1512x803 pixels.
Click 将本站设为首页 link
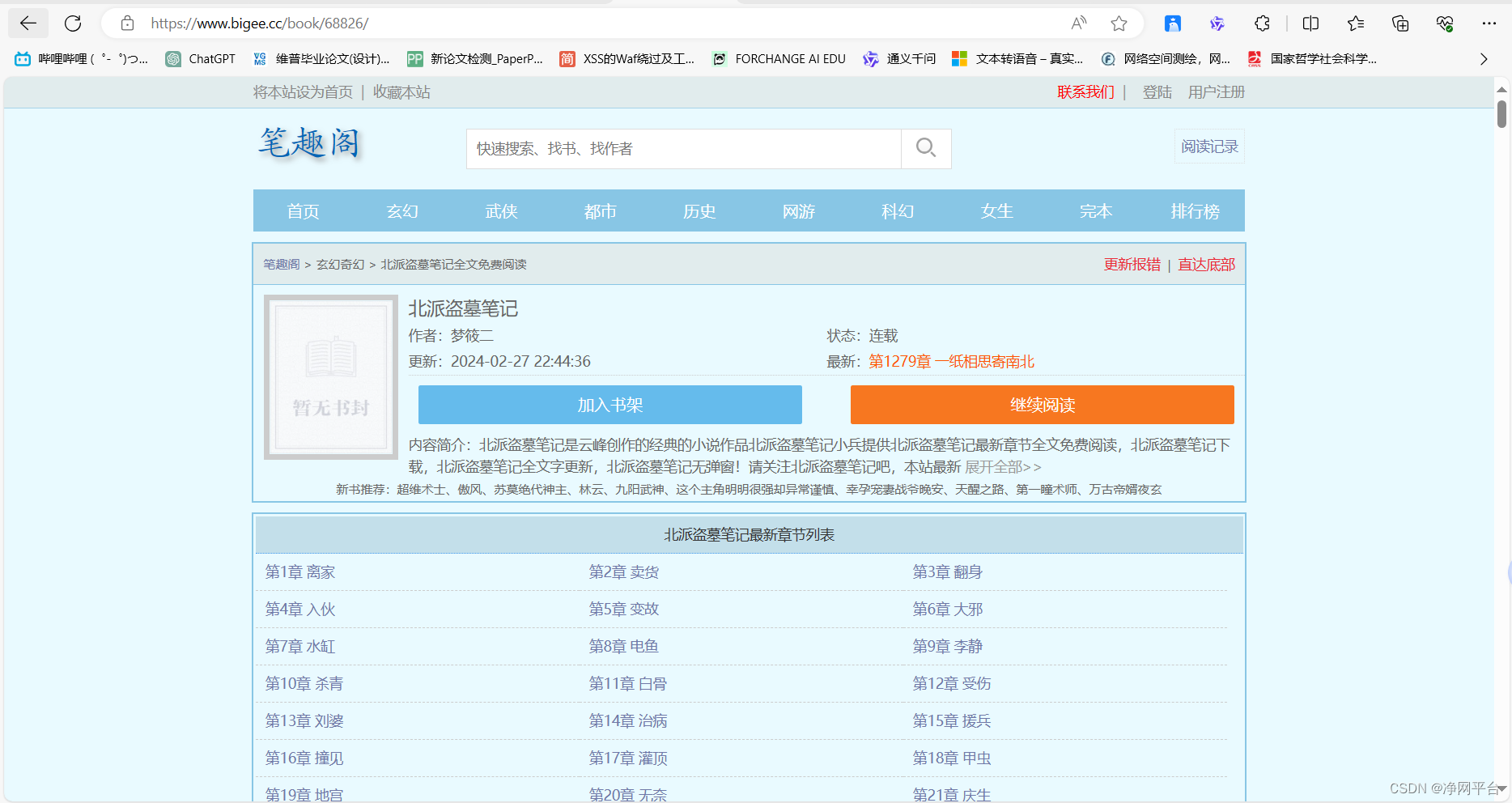coord(303,92)
